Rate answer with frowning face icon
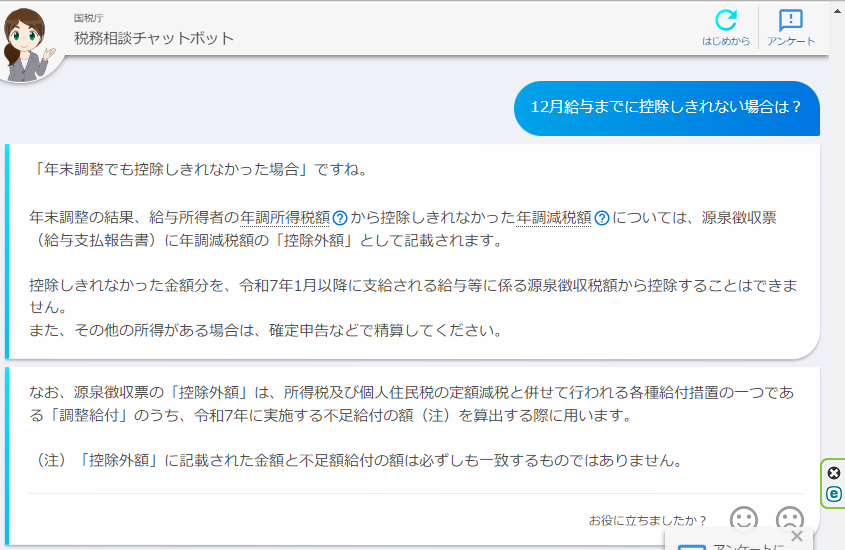Image resolution: width=845 pixels, height=550 pixels. tap(789, 519)
